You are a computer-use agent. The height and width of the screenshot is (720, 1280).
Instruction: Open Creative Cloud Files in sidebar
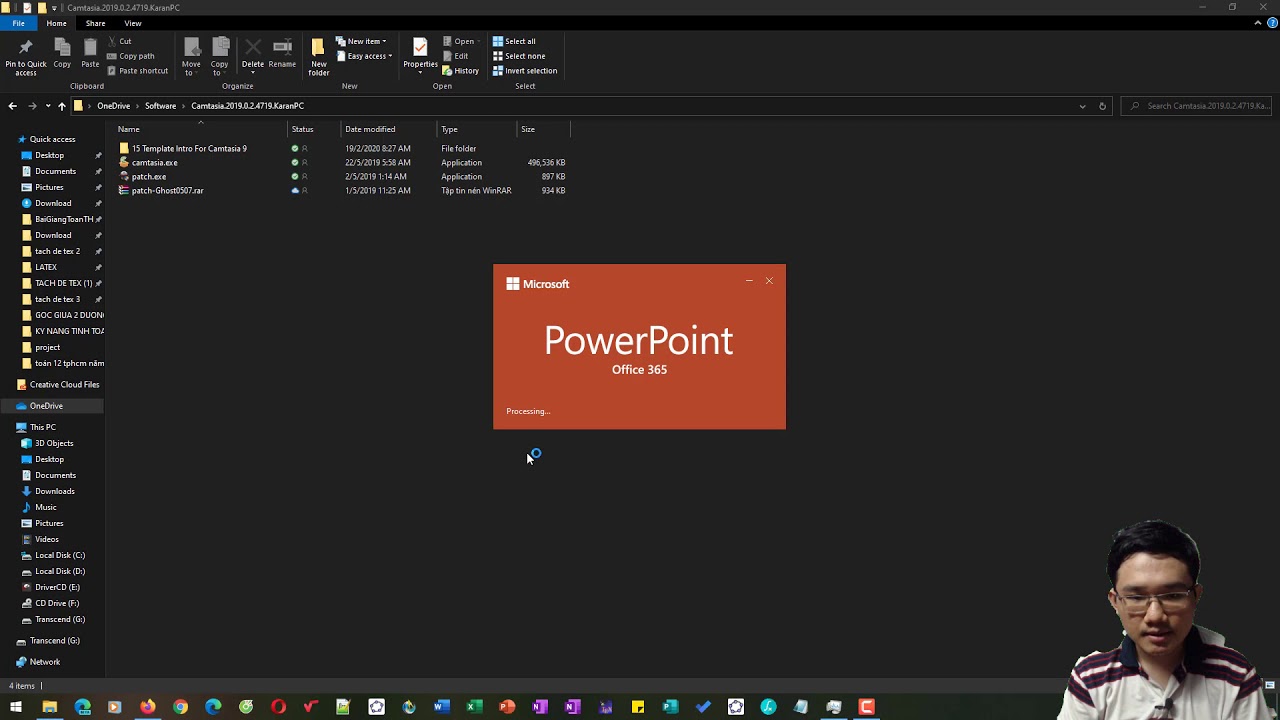click(64, 384)
